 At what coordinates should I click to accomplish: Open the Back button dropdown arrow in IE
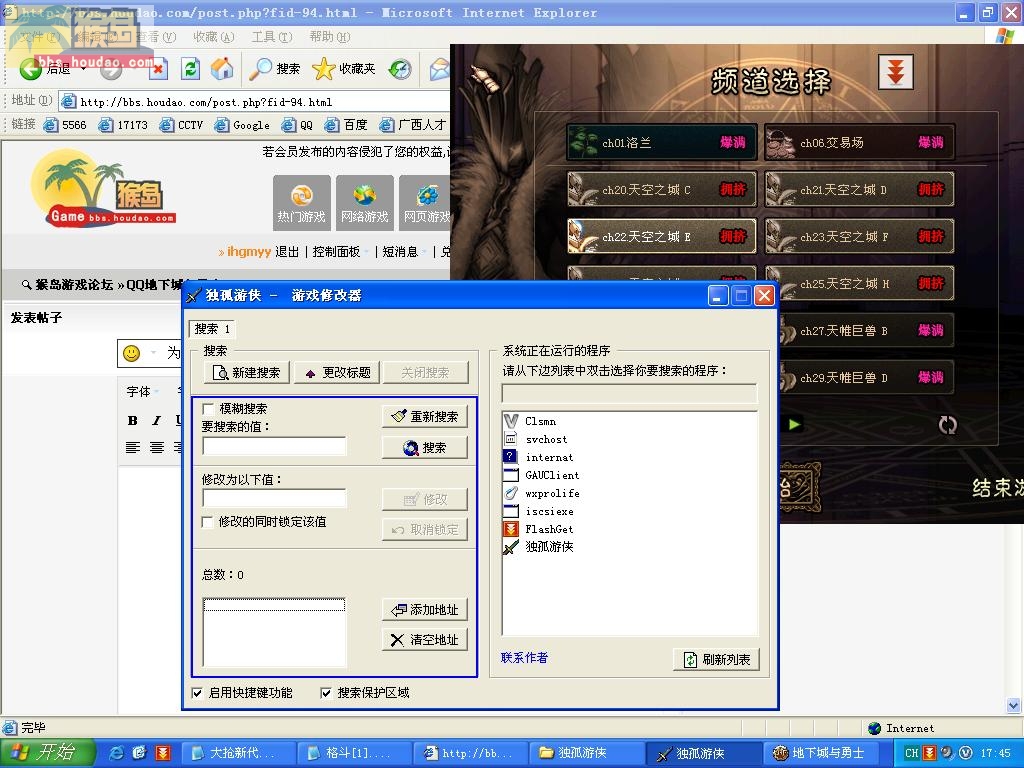tap(83, 68)
